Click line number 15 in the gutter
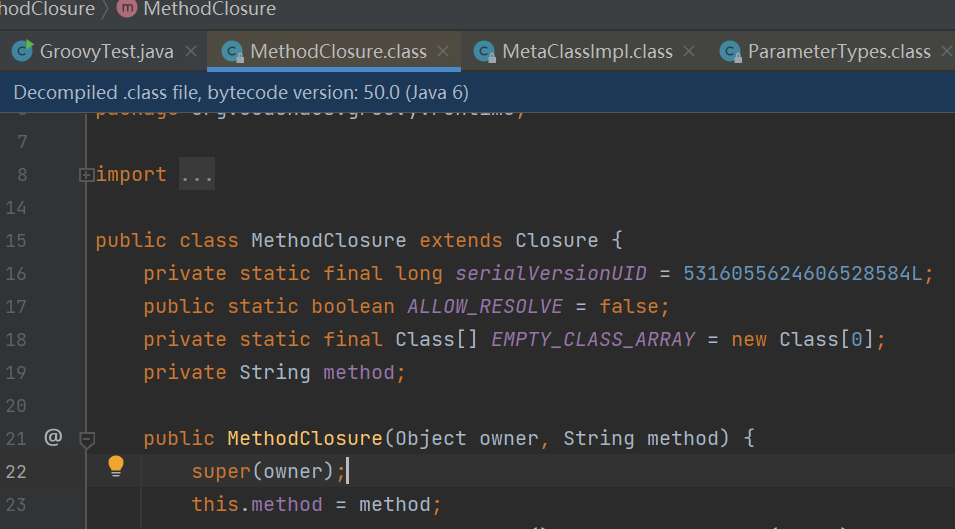The width and height of the screenshot is (955, 529). [16, 240]
